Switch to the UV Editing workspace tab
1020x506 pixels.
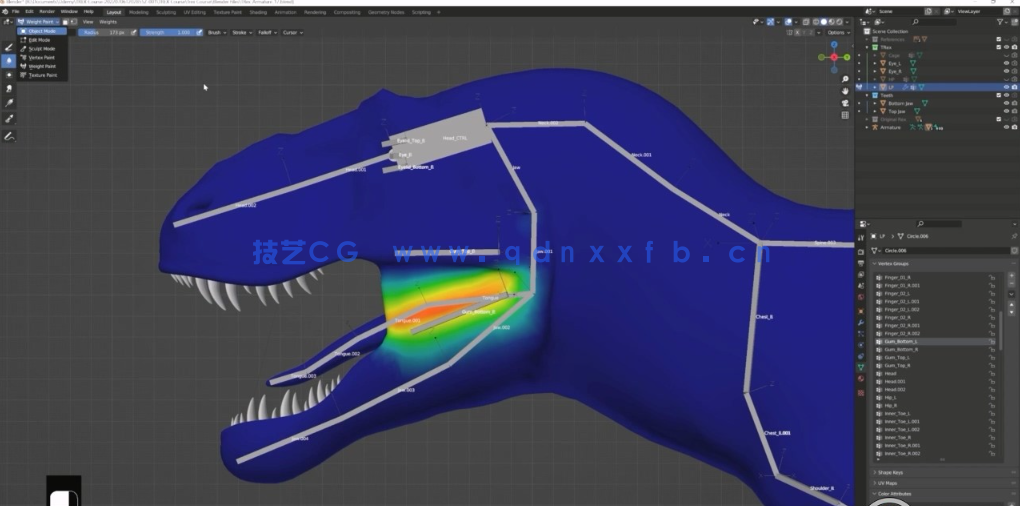[195, 12]
